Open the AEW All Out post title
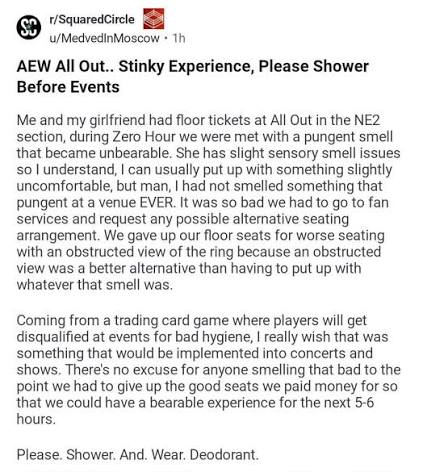This screenshot has height=472, width=423. coord(193,76)
